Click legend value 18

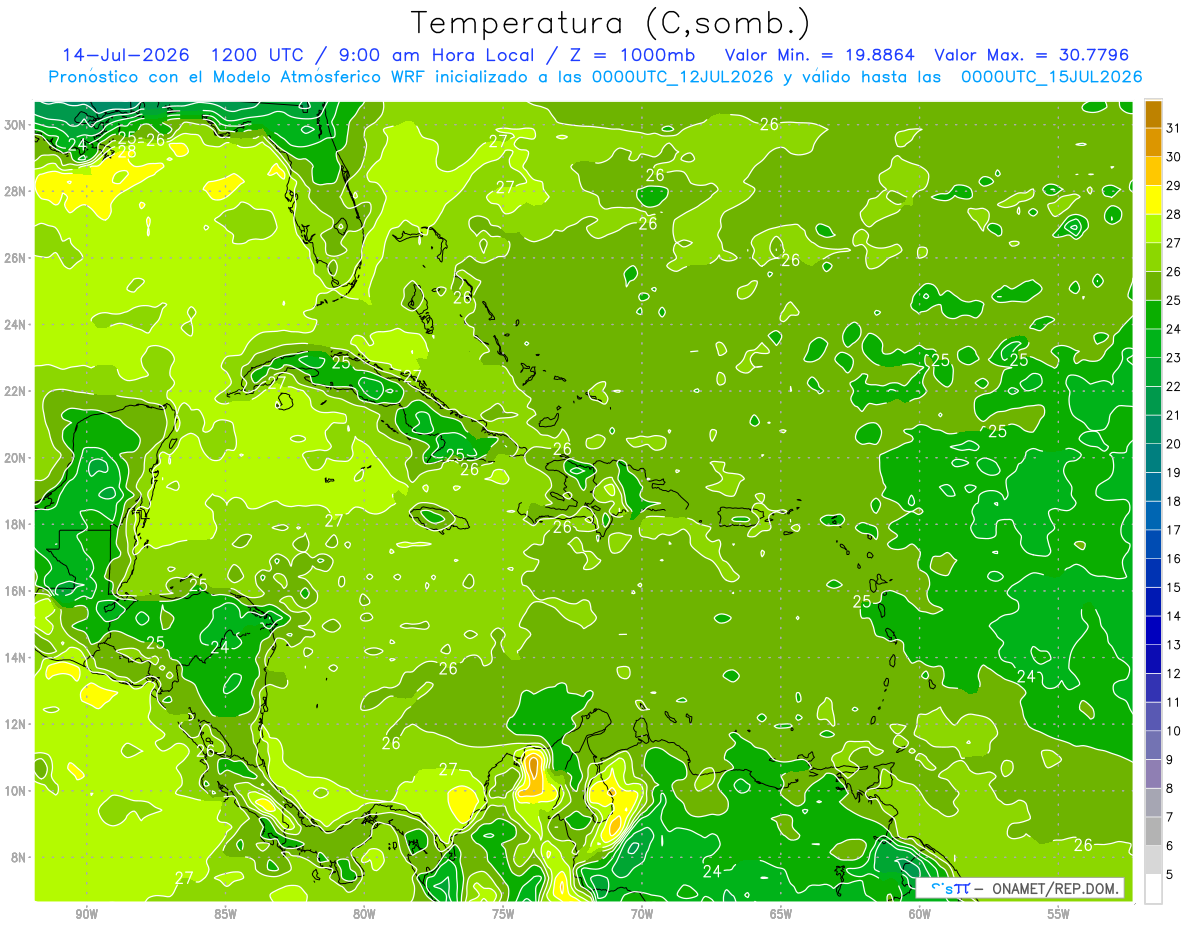pos(1174,502)
